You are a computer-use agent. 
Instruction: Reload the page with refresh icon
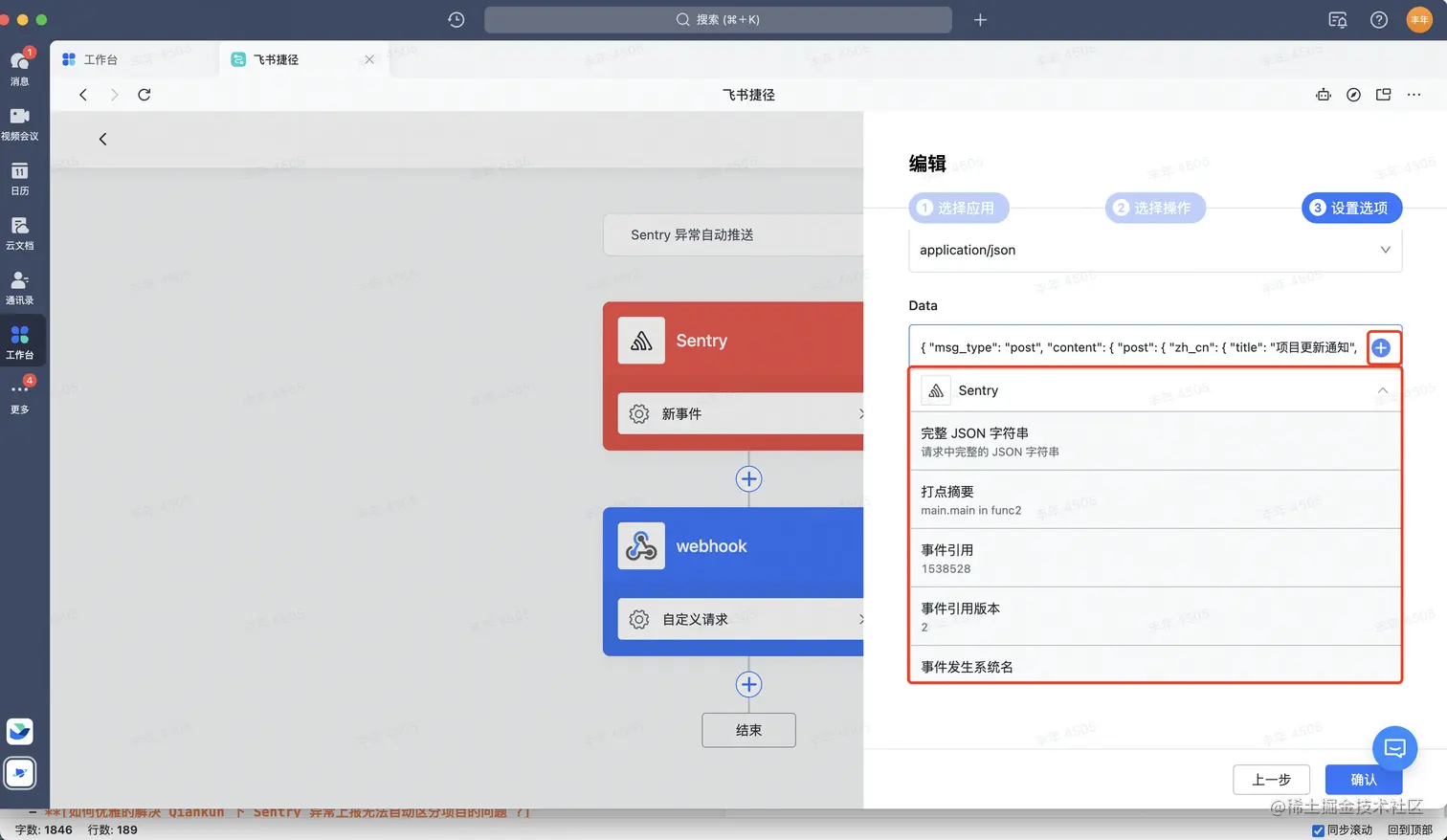[x=145, y=95]
